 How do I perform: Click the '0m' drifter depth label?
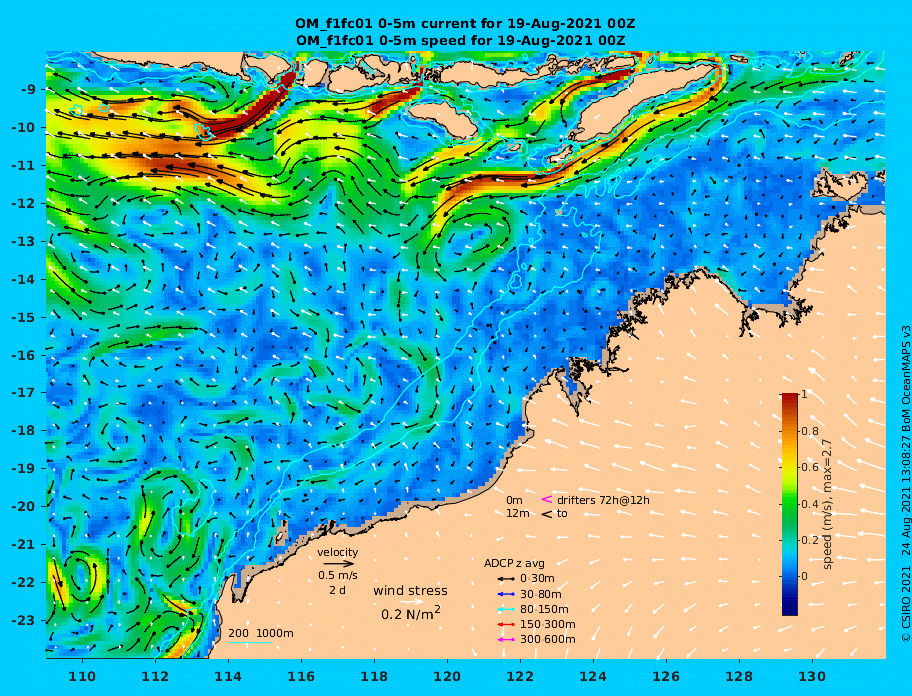(514, 500)
